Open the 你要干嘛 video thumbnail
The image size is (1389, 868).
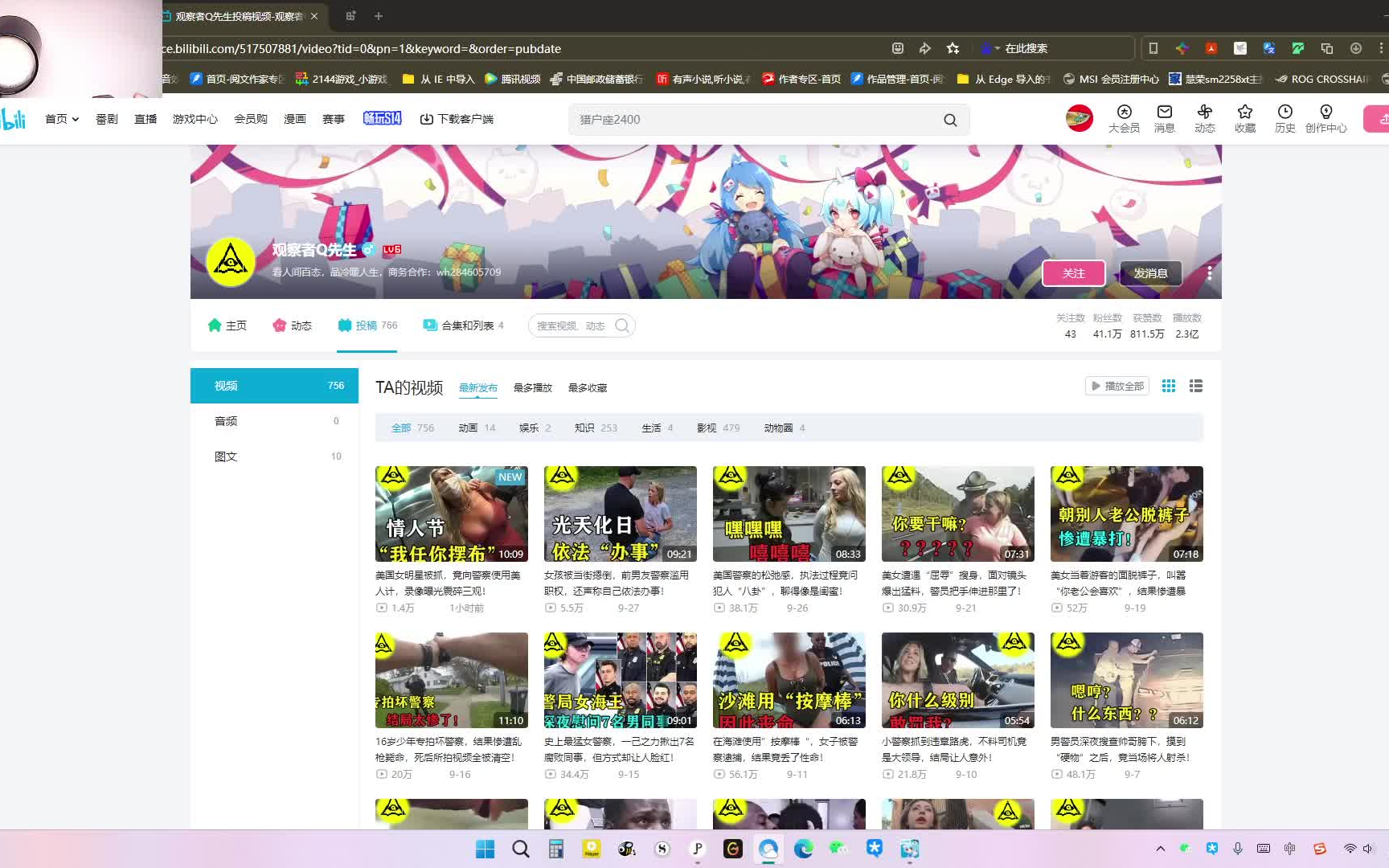(958, 514)
